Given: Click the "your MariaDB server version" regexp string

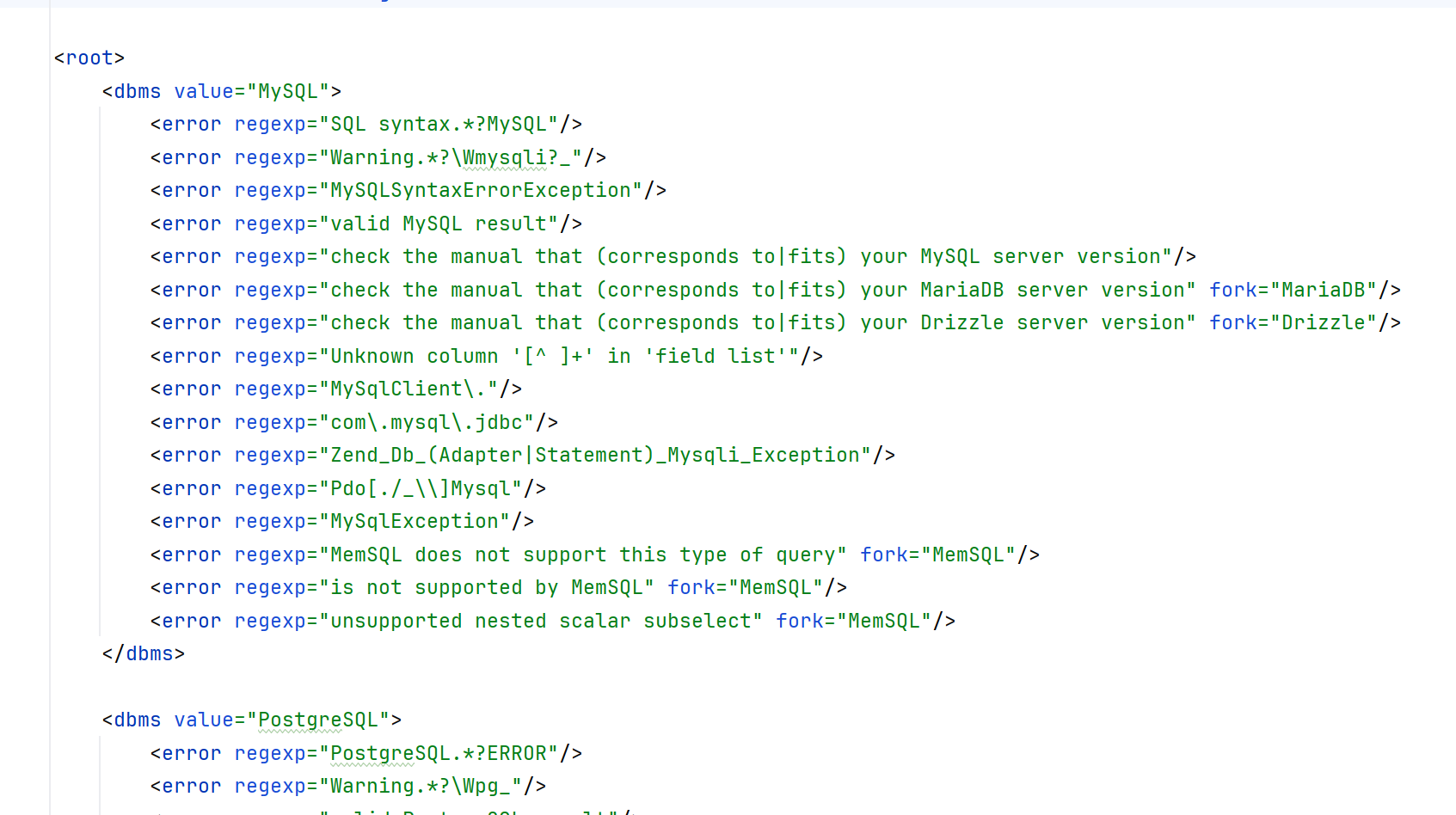Looking at the screenshot, I should tap(758, 290).
